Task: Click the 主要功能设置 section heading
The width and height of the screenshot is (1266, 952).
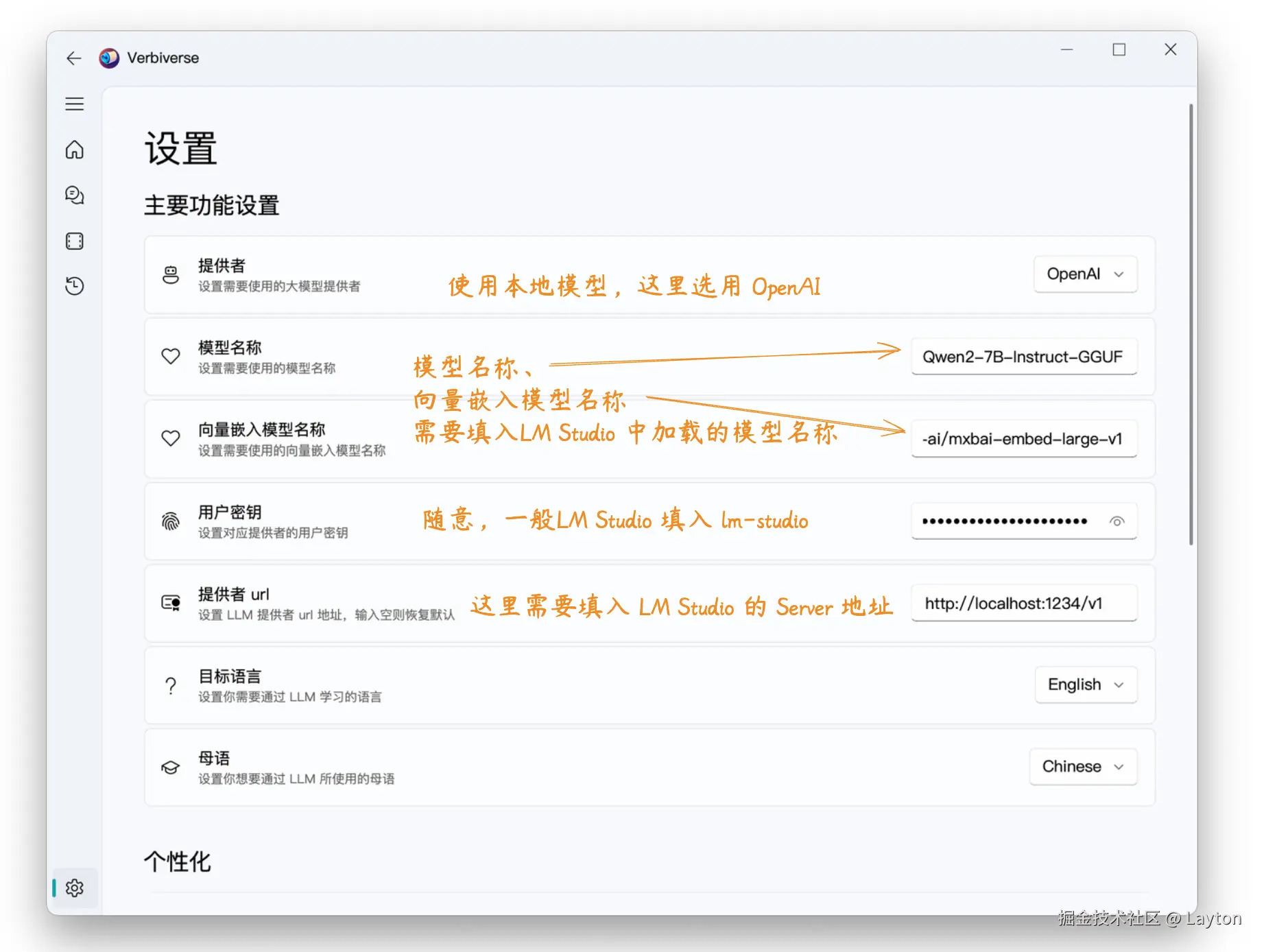Action: click(212, 205)
